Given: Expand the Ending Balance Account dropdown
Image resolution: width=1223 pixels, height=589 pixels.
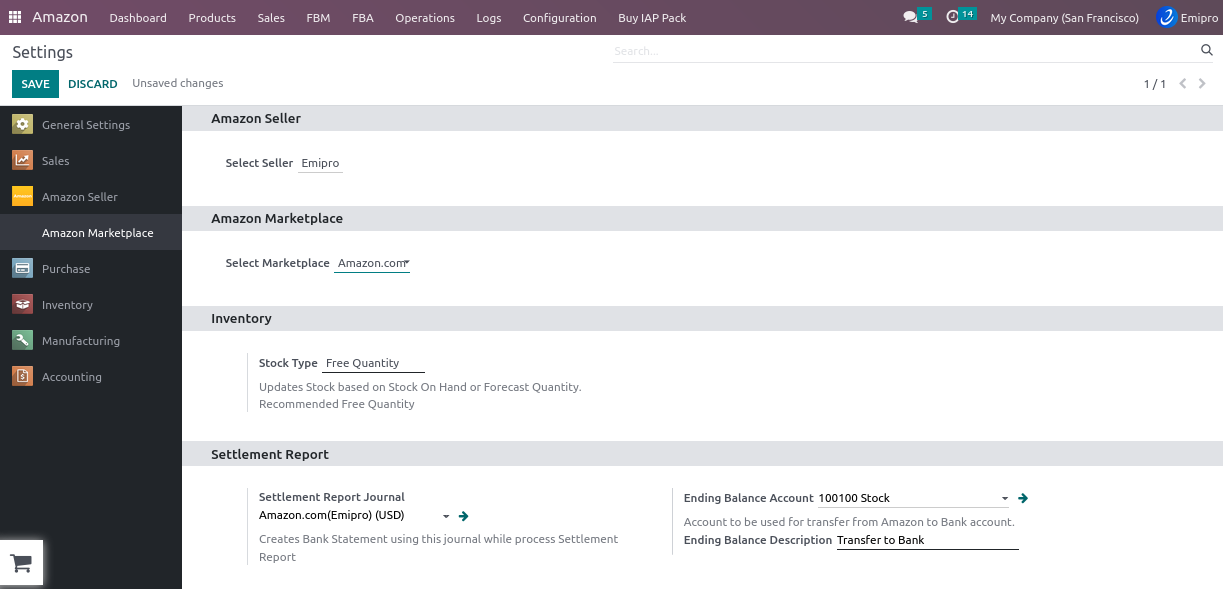Looking at the screenshot, I should (x=1004, y=498).
